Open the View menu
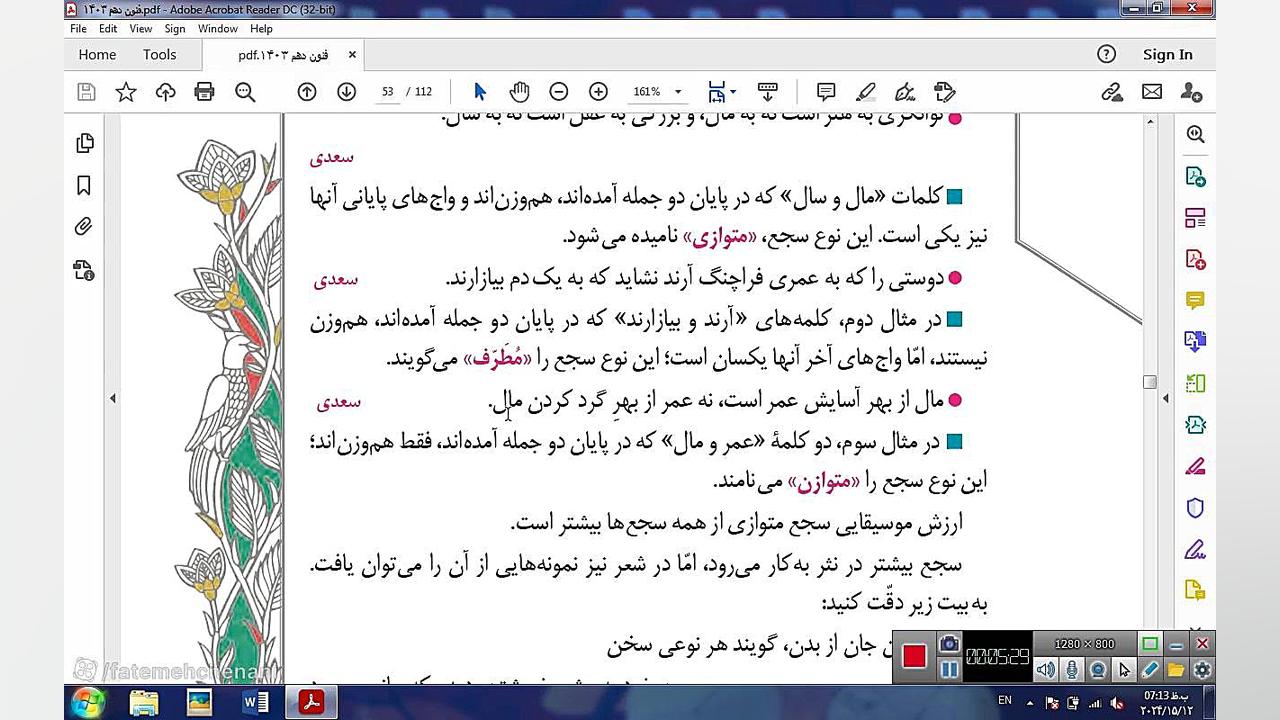 pyautogui.click(x=141, y=29)
